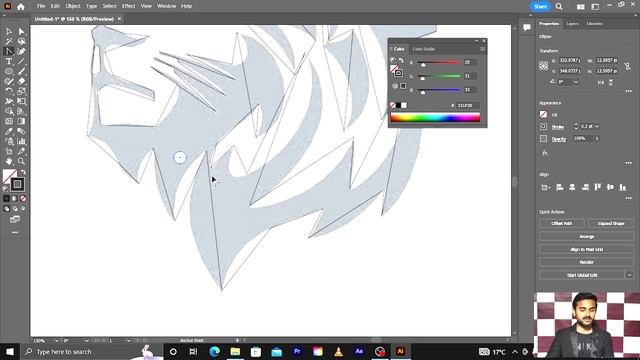This screenshot has width=640, height=360.
Task: Click the Share button
Action: (540, 7)
